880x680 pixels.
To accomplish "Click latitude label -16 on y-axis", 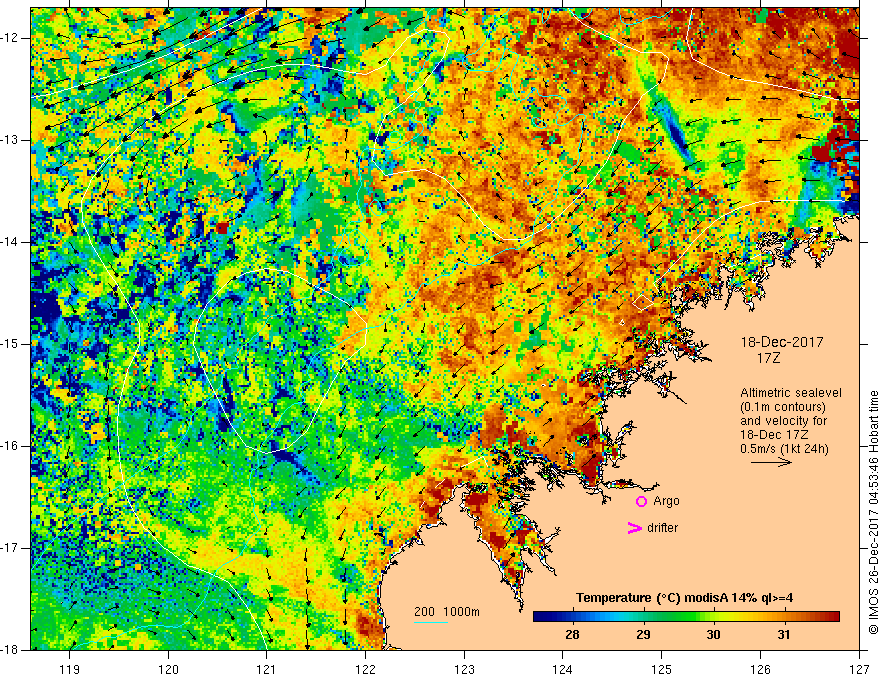I will [x=10, y=446].
